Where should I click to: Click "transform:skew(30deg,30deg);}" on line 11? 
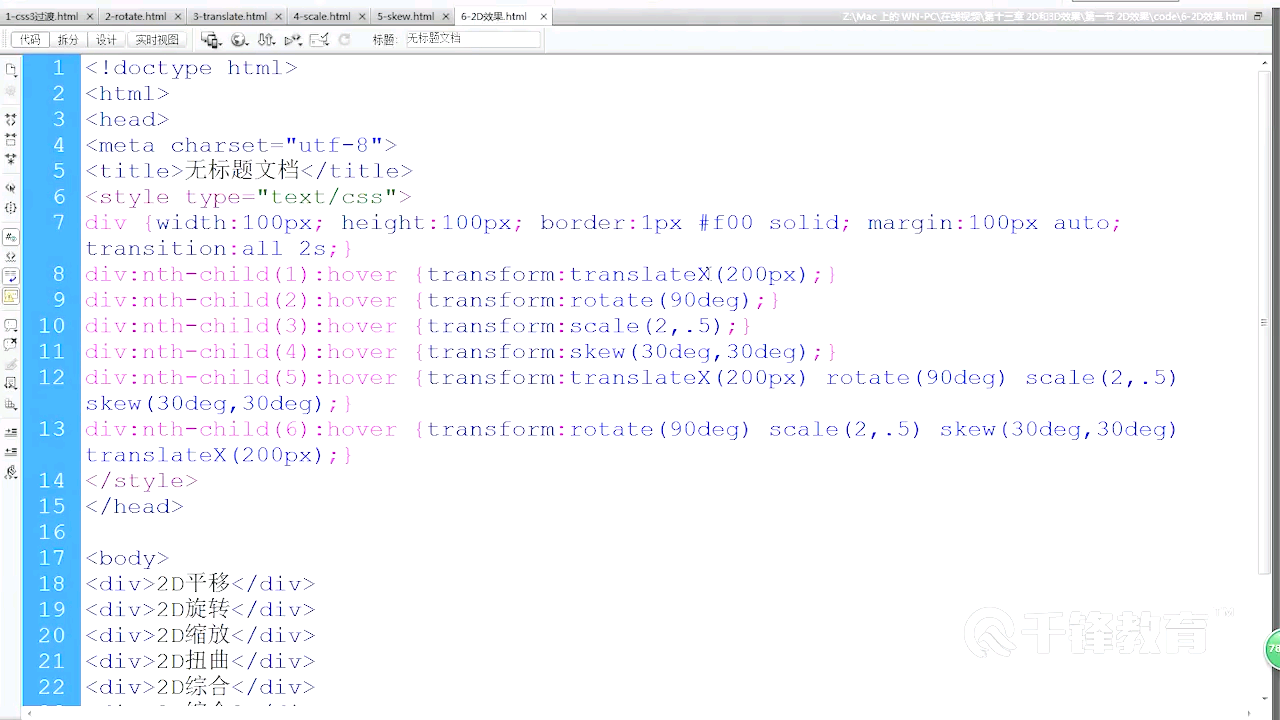tap(632, 352)
